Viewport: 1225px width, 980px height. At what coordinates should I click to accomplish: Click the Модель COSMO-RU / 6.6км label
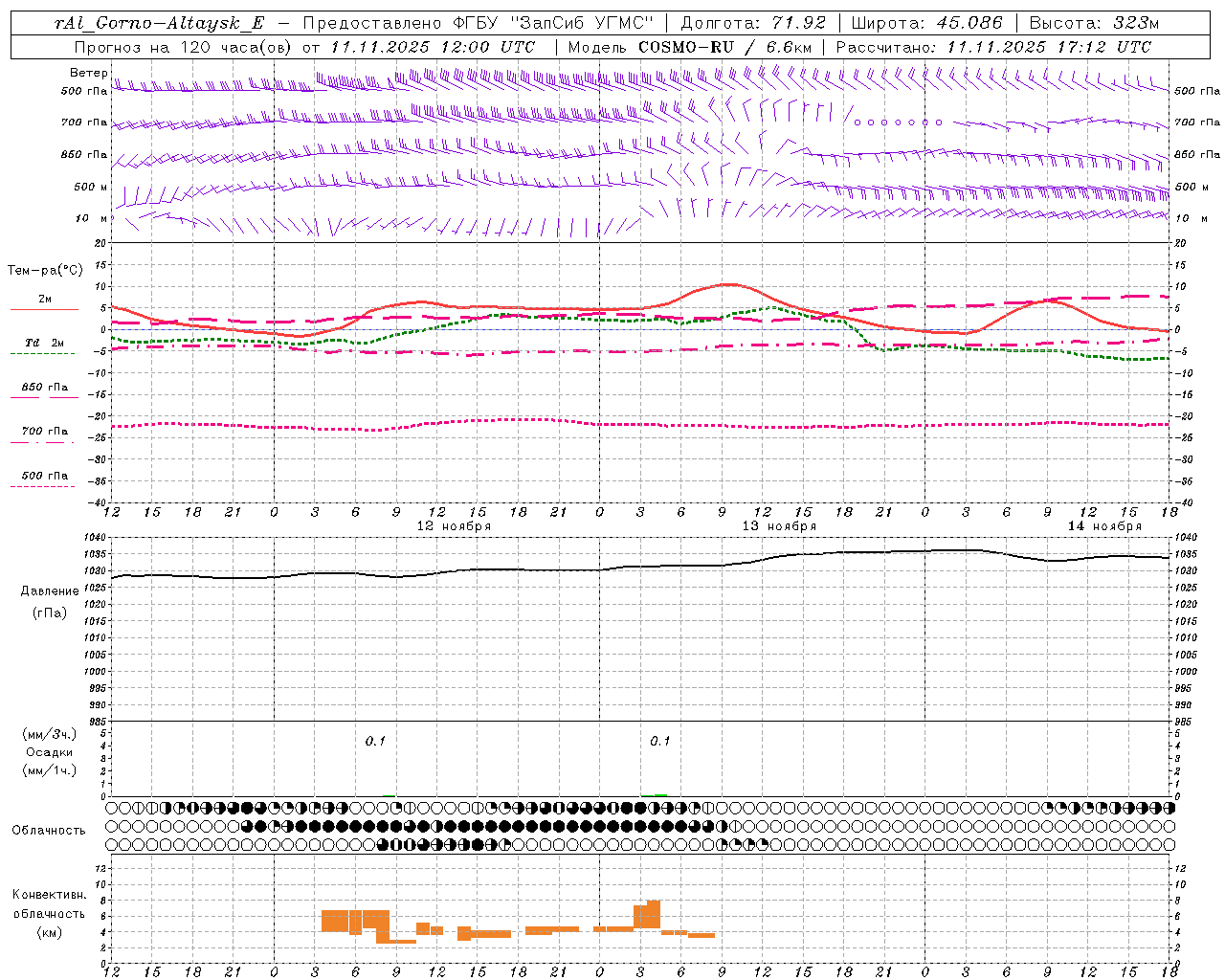click(689, 46)
